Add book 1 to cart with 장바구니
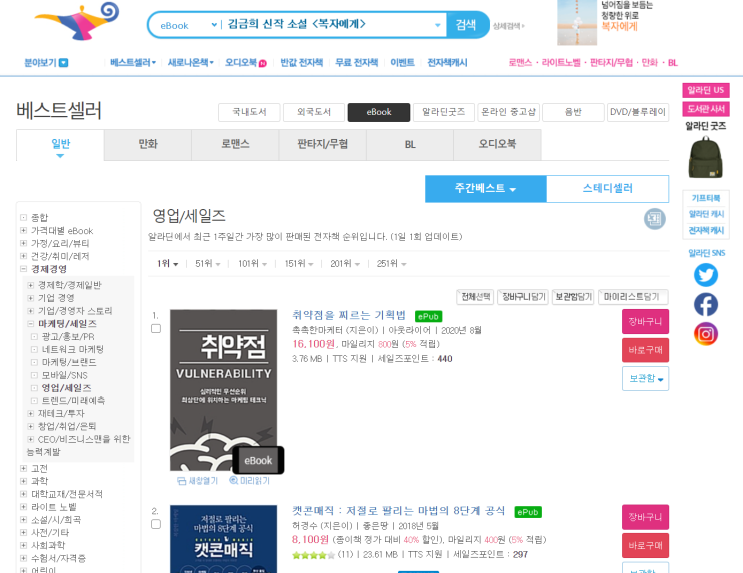 coord(645,322)
